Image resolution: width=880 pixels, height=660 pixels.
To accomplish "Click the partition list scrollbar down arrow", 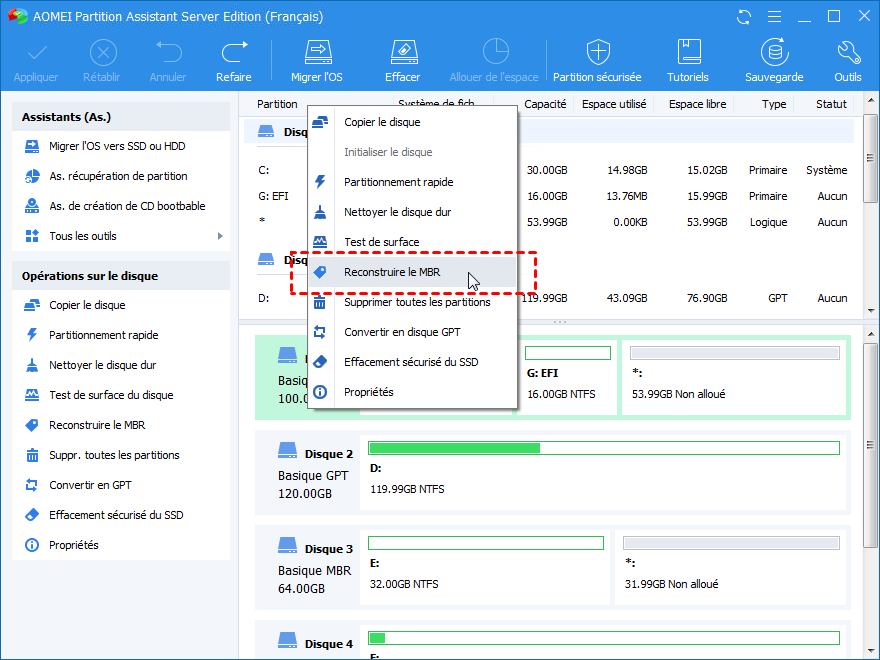I will (870, 310).
